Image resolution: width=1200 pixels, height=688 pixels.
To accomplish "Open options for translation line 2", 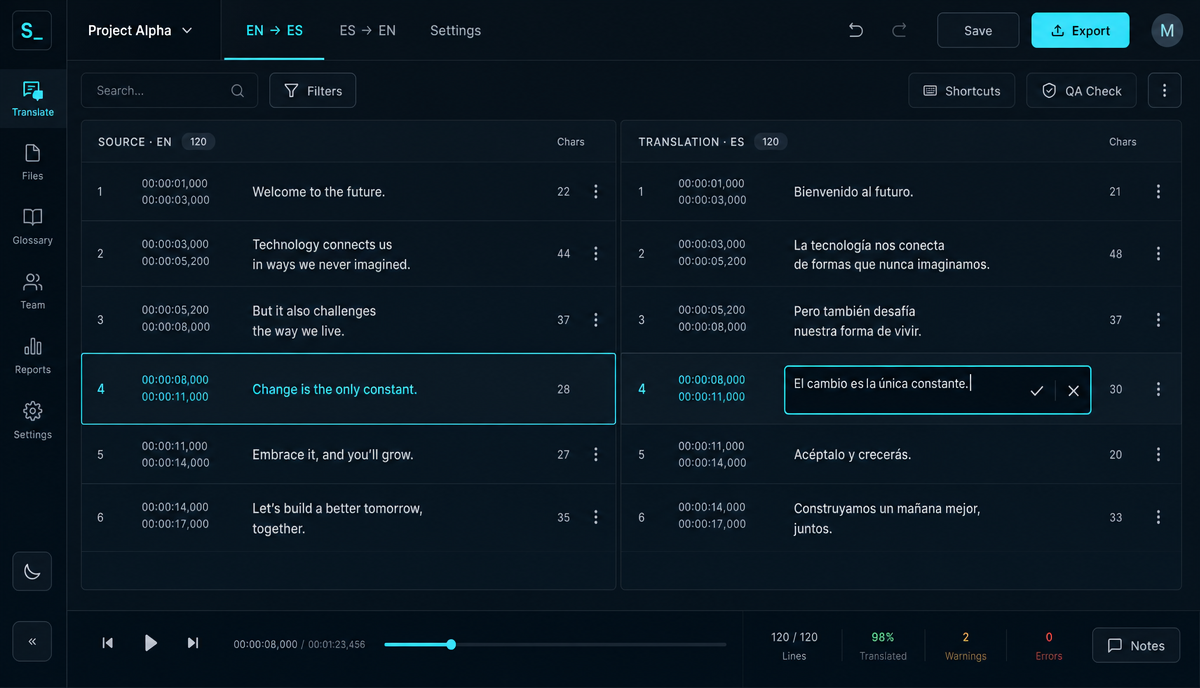I will coord(1158,254).
